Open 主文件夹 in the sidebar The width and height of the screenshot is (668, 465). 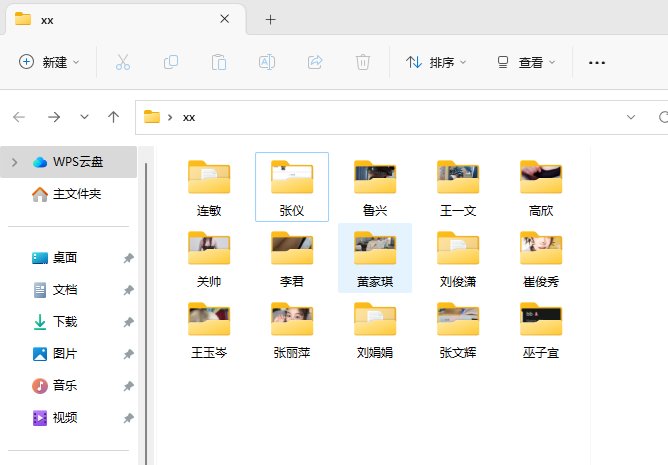pyautogui.click(x=68, y=194)
